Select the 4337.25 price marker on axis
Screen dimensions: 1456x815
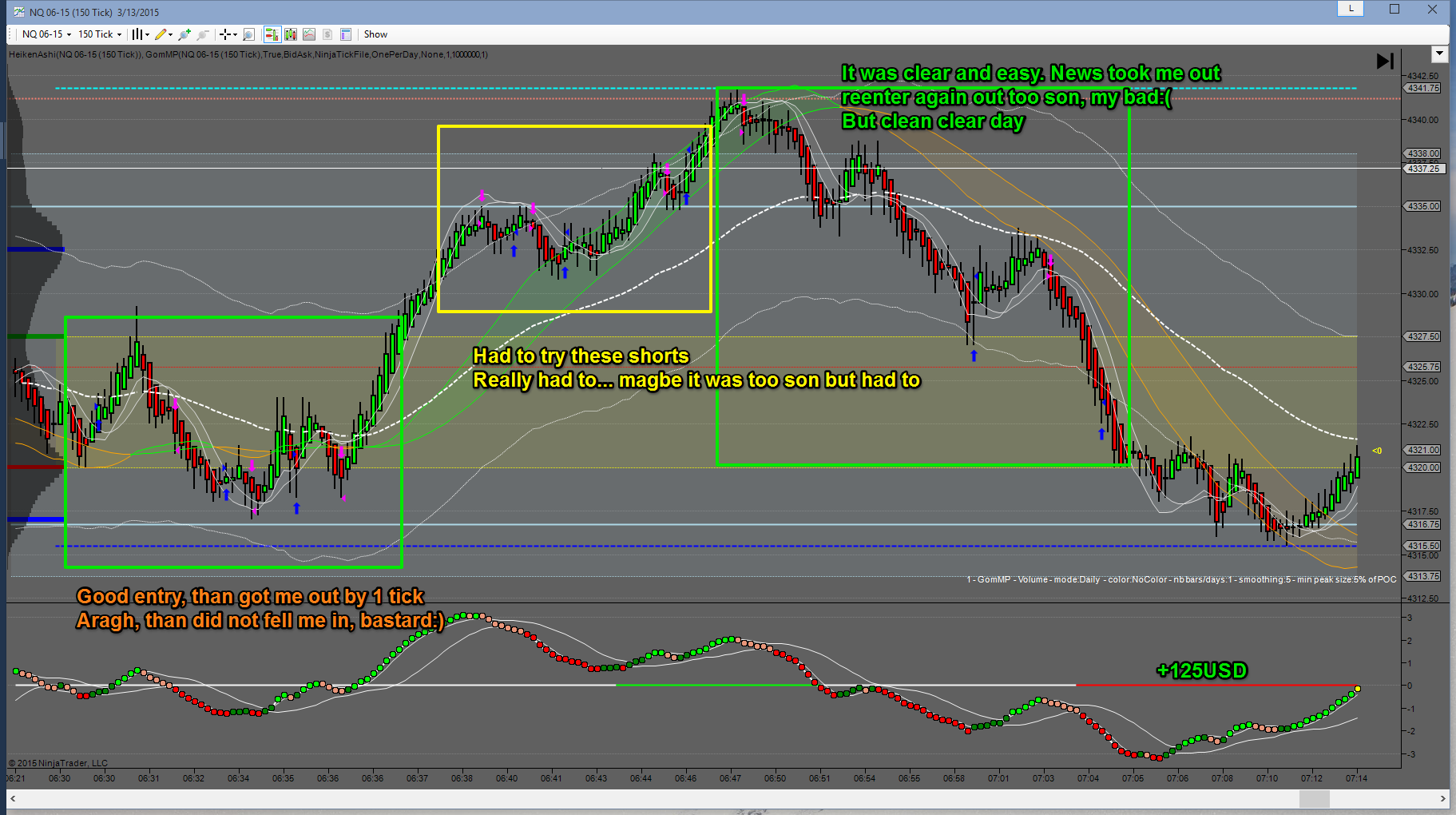tap(1423, 169)
